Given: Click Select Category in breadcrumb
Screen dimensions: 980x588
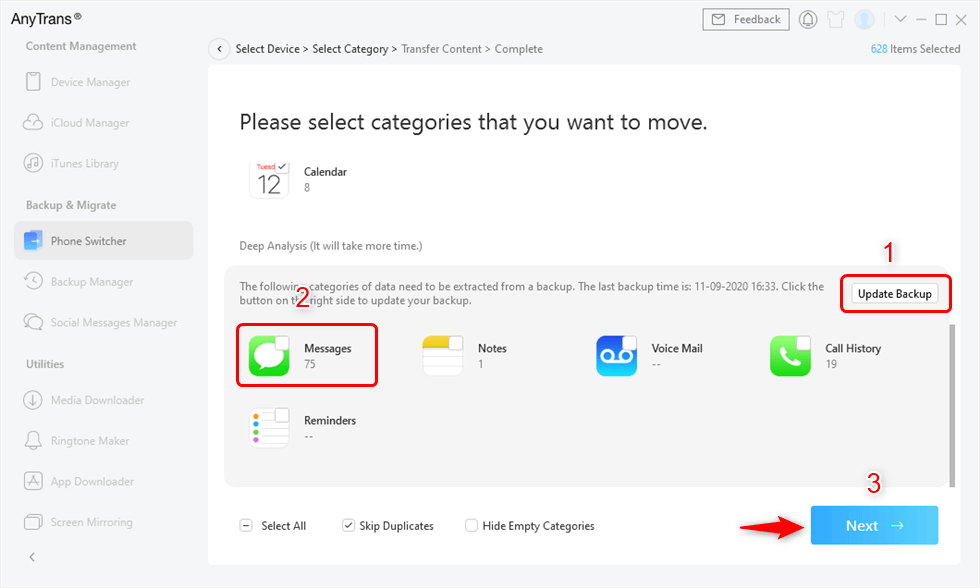Looking at the screenshot, I should 350,49.
